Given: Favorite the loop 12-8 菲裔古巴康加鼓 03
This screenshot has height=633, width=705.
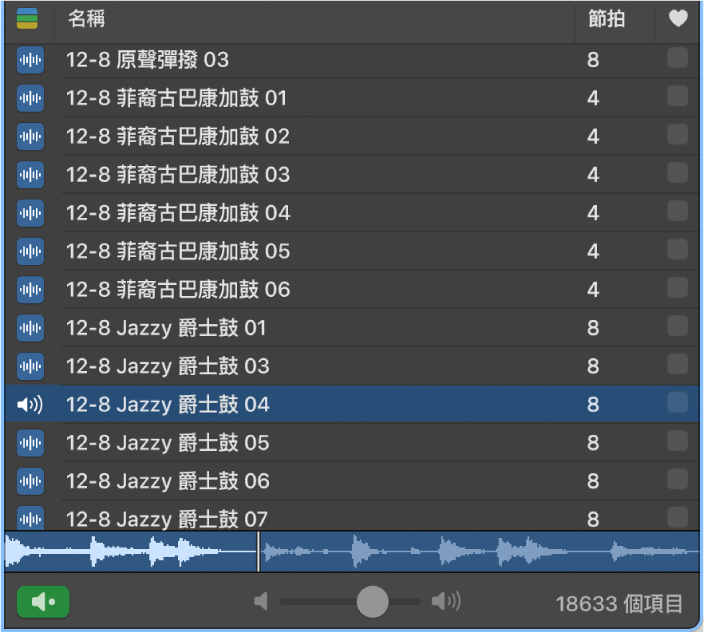Looking at the screenshot, I should click(x=678, y=173).
